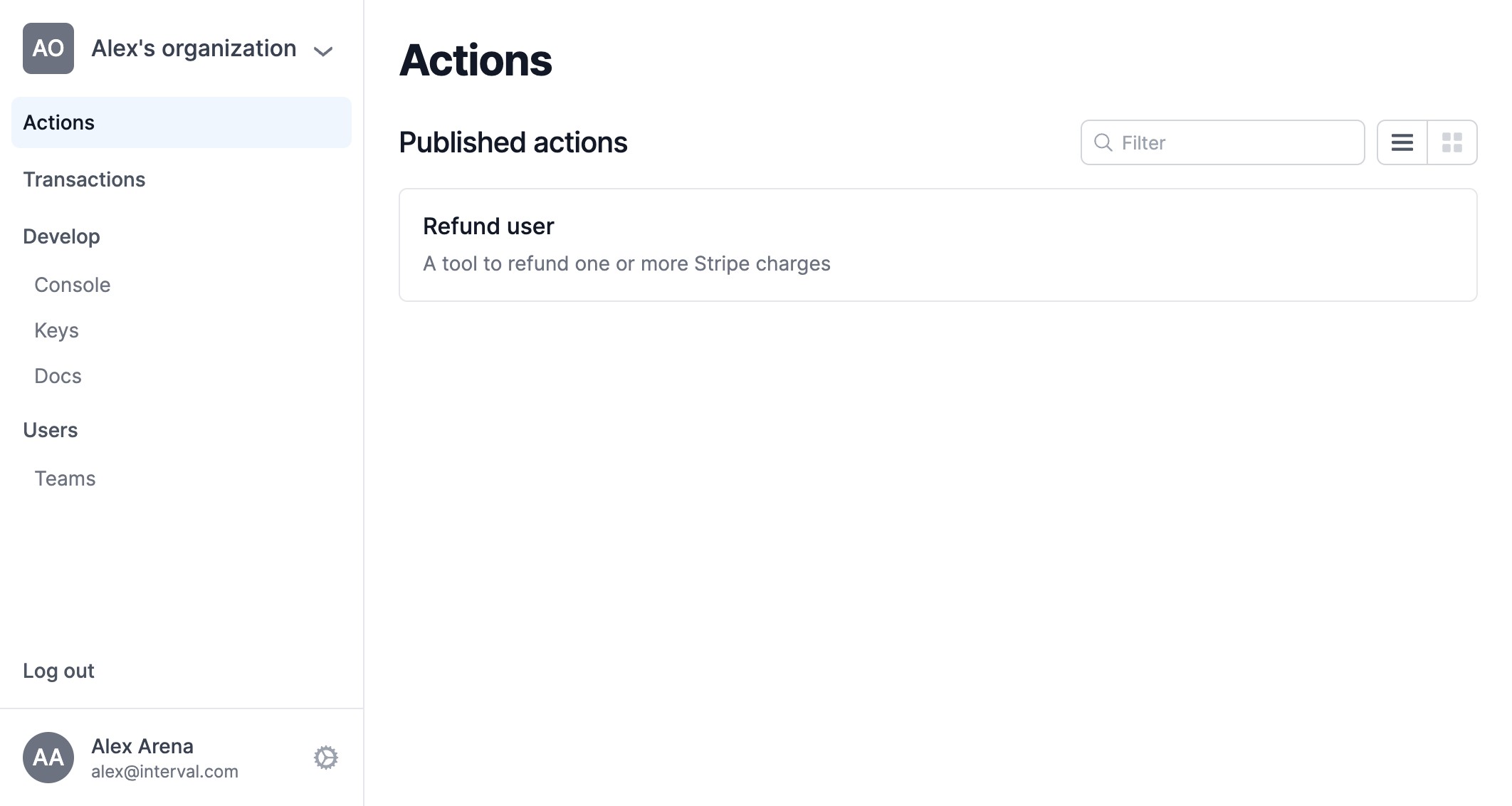Image resolution: width=1512 pixels, height=806 pixels.
Task: Expand the organization switcher chevron
Action: point(323,51)
